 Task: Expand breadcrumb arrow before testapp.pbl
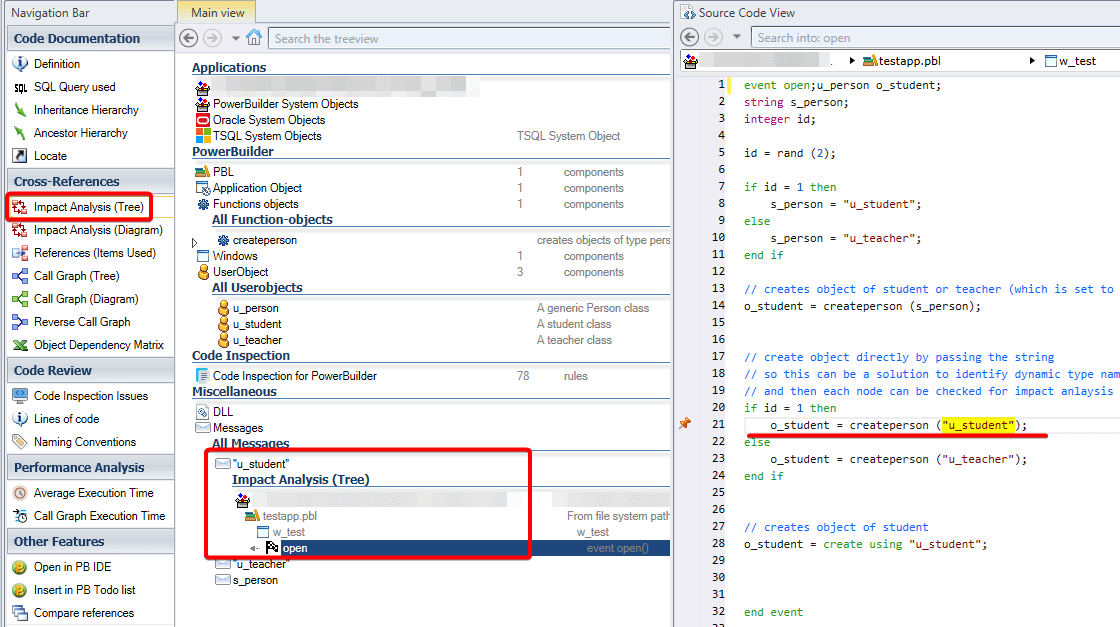(x=852, y=61)
